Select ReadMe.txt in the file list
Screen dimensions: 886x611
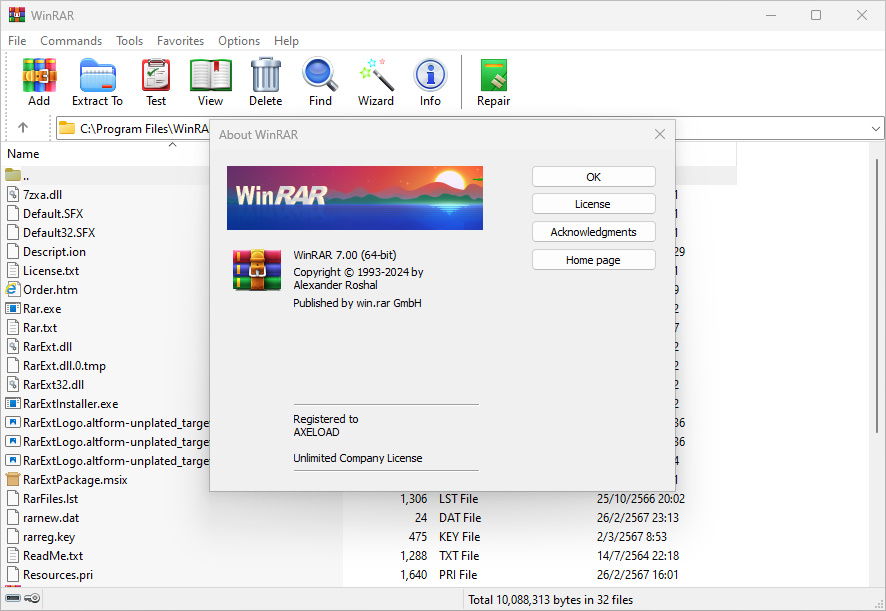53,556
